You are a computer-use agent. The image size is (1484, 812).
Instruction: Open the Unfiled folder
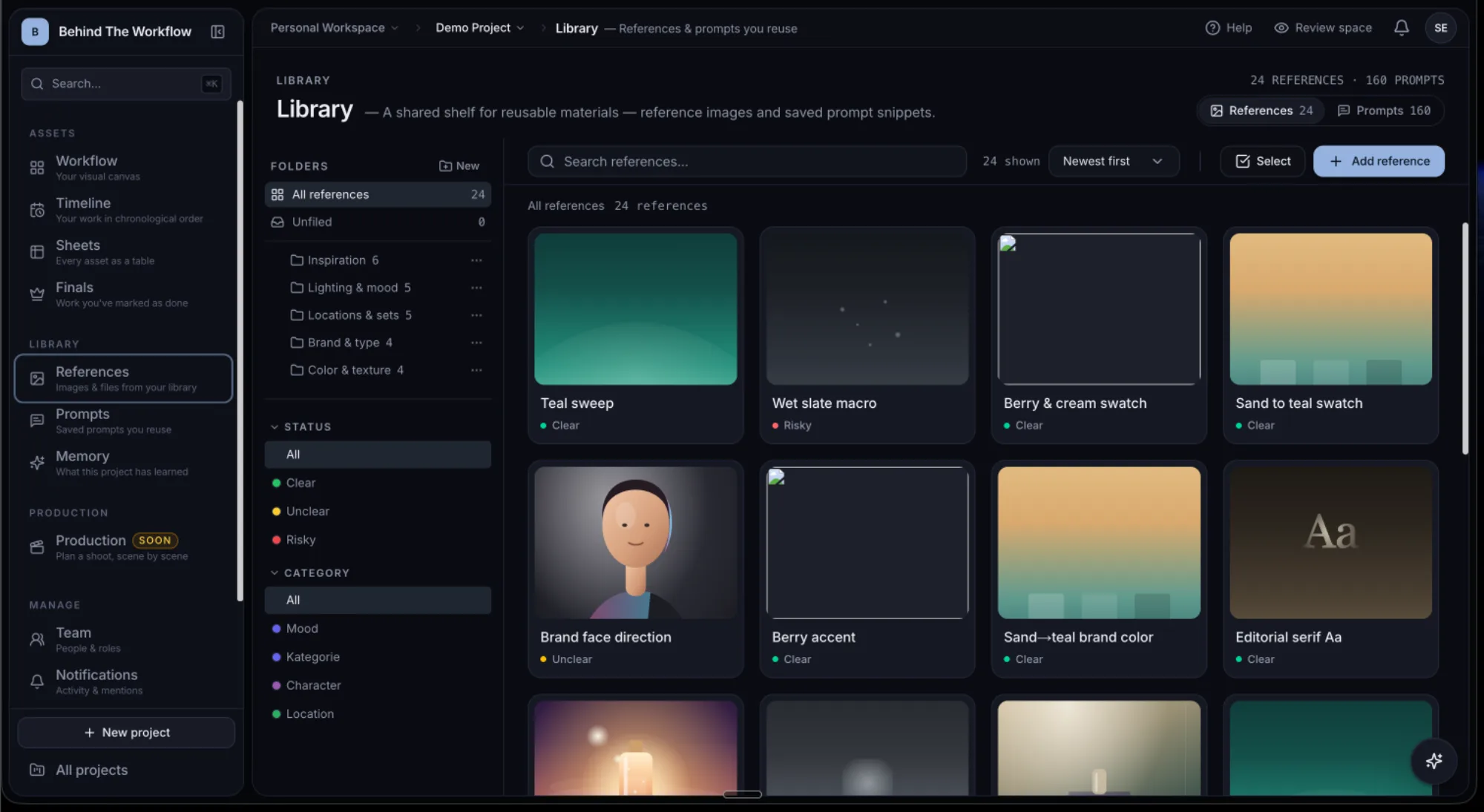(378, 222)
